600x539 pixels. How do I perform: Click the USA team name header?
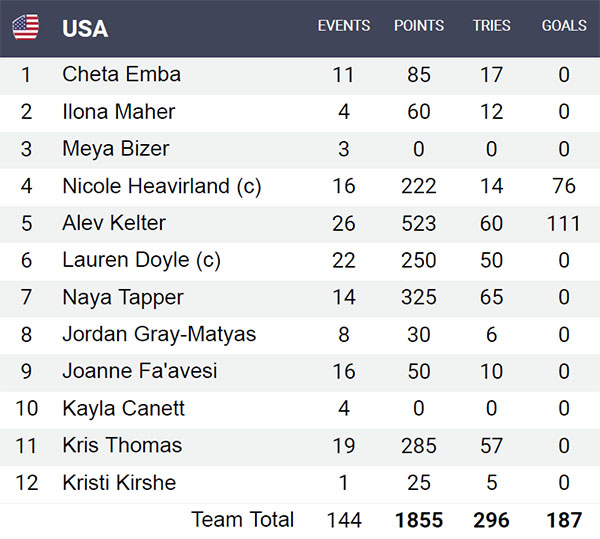(85, 28)
